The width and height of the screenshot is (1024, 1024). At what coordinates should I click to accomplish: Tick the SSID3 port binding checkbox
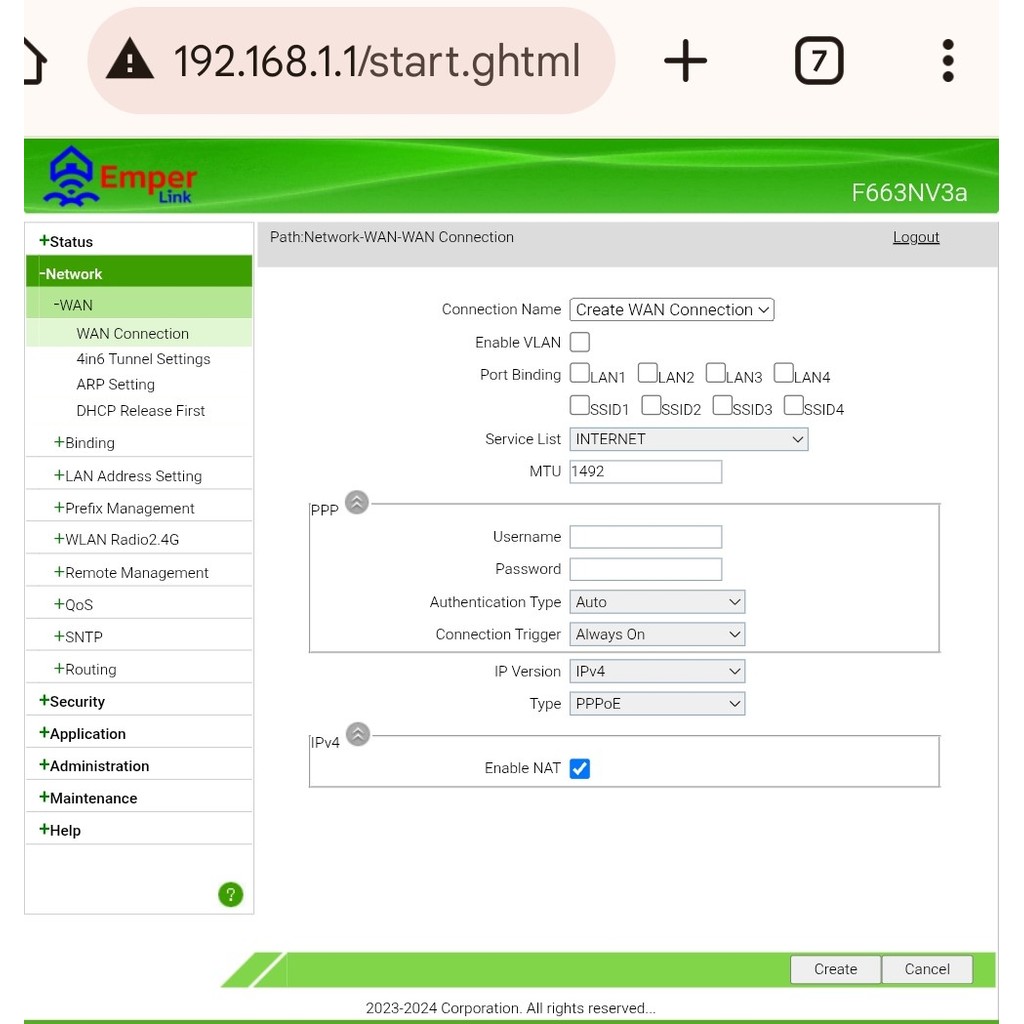click(723, 406)
